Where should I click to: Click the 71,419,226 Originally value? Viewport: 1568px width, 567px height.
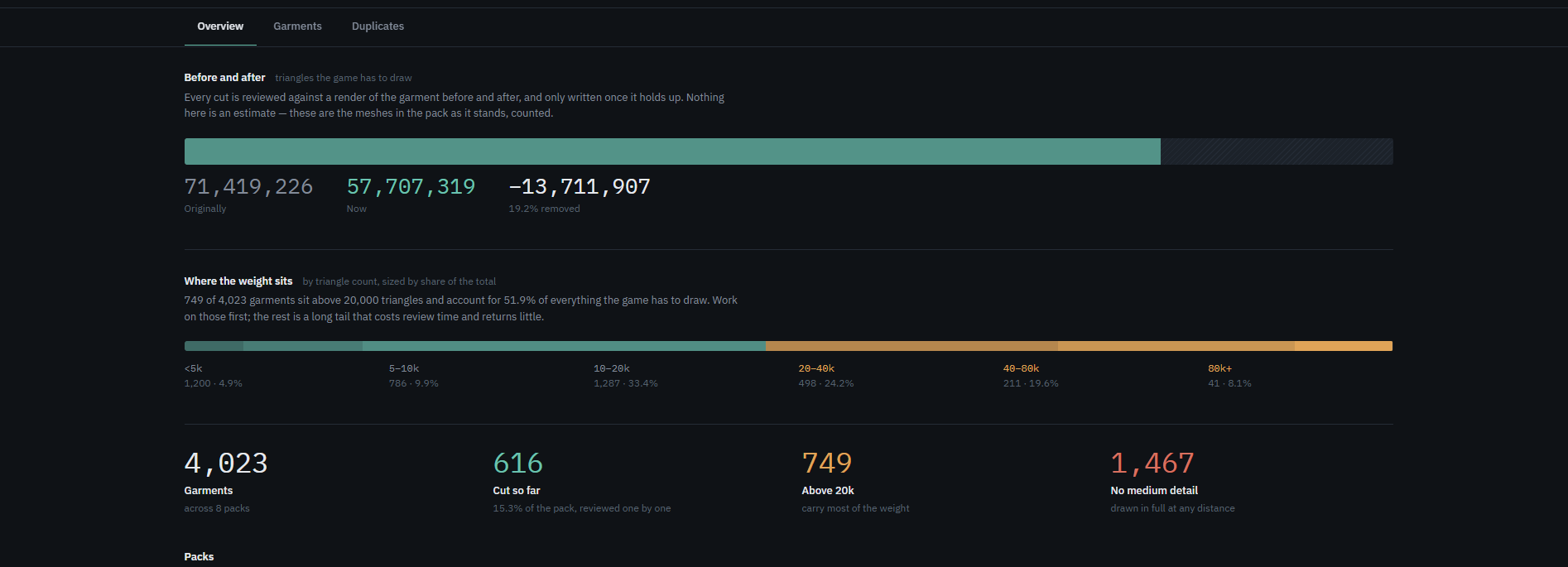pyautogui.click(x=248, y=187)
